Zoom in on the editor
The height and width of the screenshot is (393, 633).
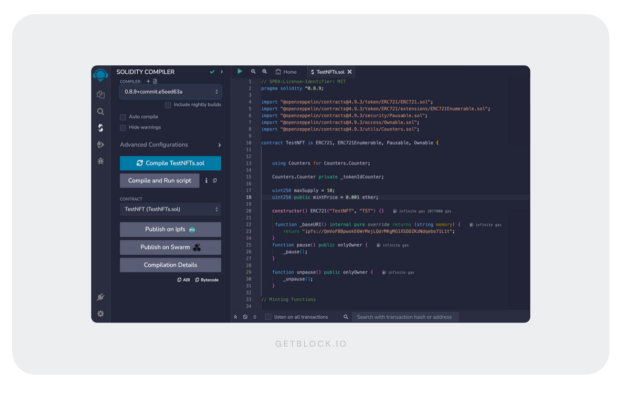tap(264, 71)
